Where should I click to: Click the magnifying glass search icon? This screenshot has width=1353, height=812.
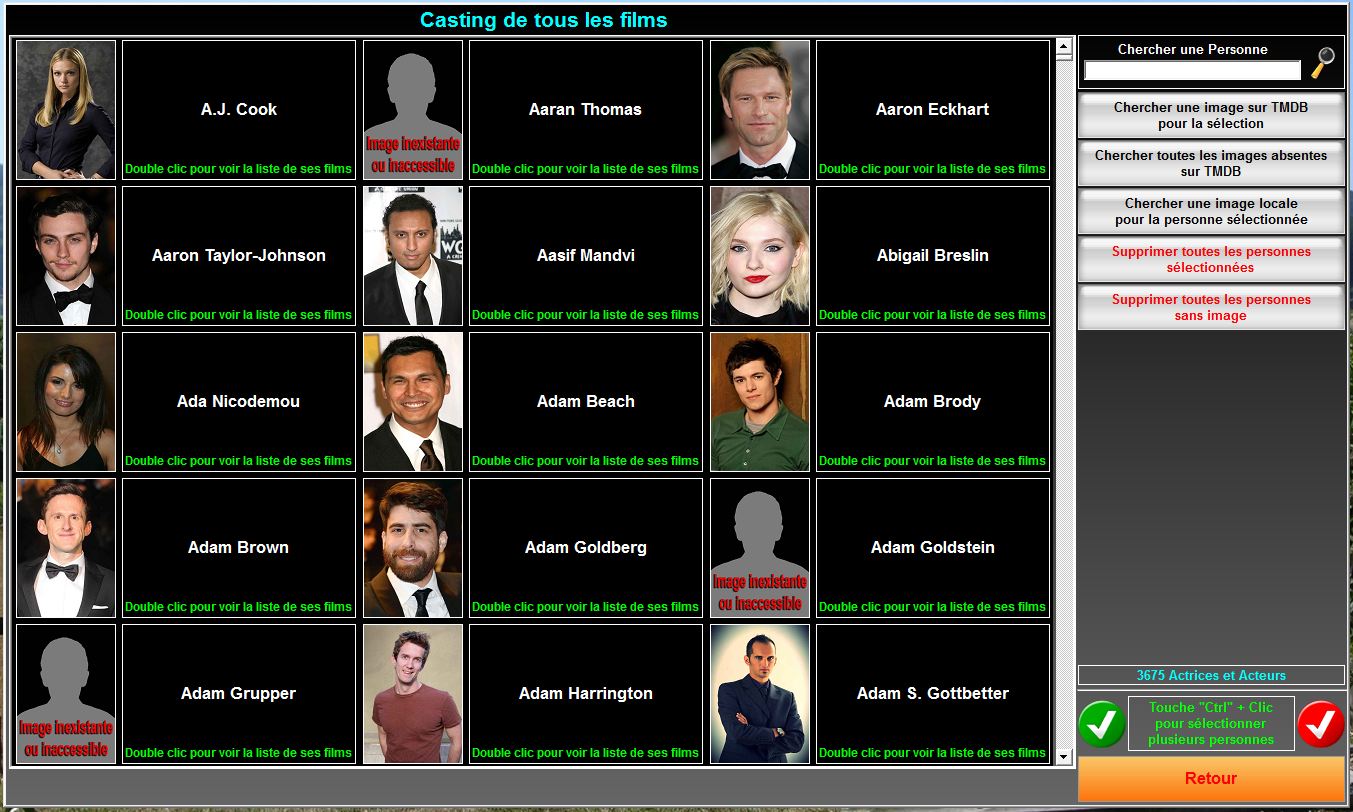[1323, 63]
